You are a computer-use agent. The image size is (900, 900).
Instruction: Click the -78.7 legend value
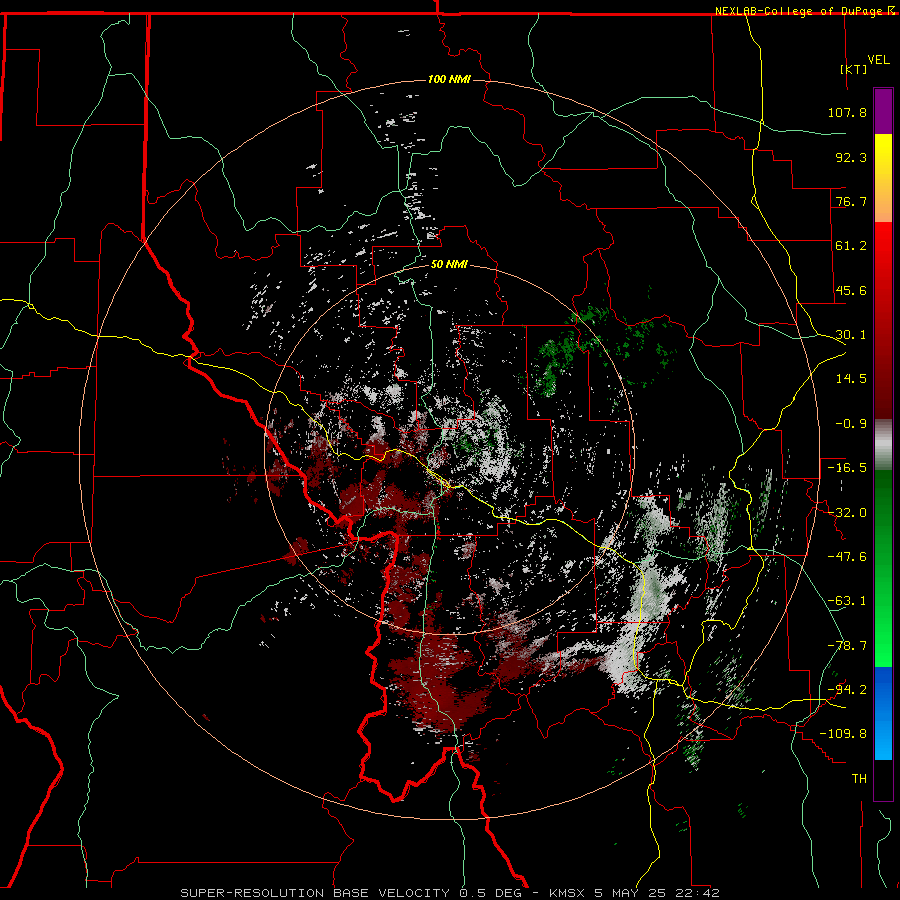tap(847, 646)
